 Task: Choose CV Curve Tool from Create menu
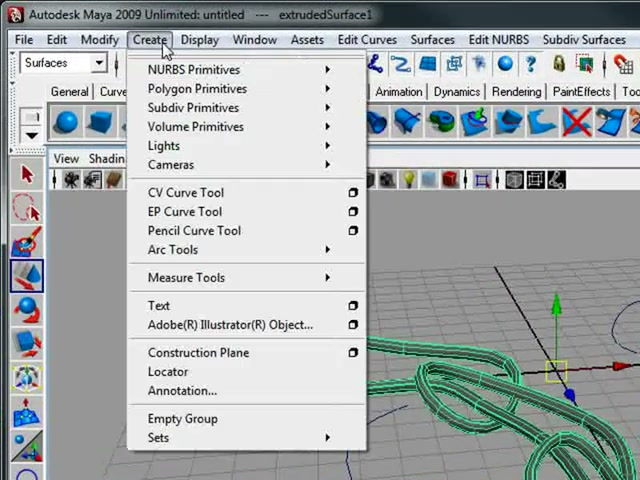click(x=186, y=193)
